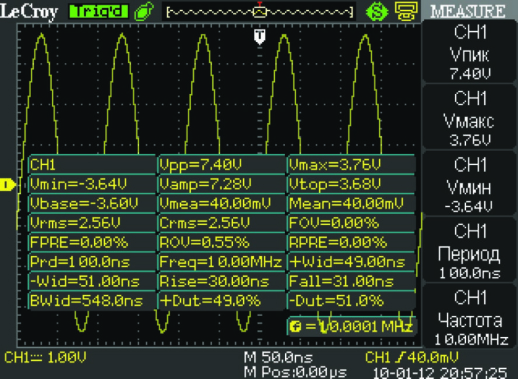Viewport: 518px width, 379px height.
Task: Click the MEASURE menu title
Action: coord(468,11)
